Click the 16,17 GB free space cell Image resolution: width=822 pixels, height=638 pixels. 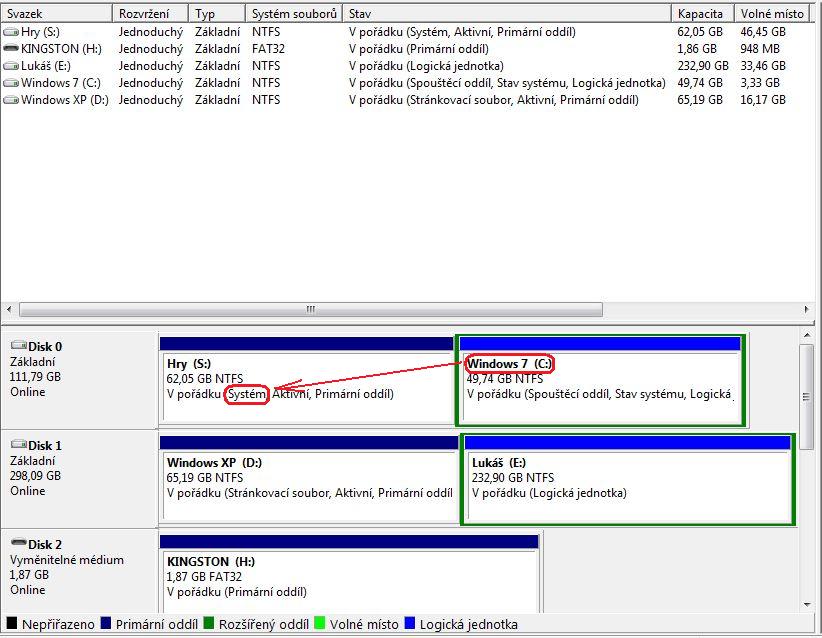(x=763, y=100)
